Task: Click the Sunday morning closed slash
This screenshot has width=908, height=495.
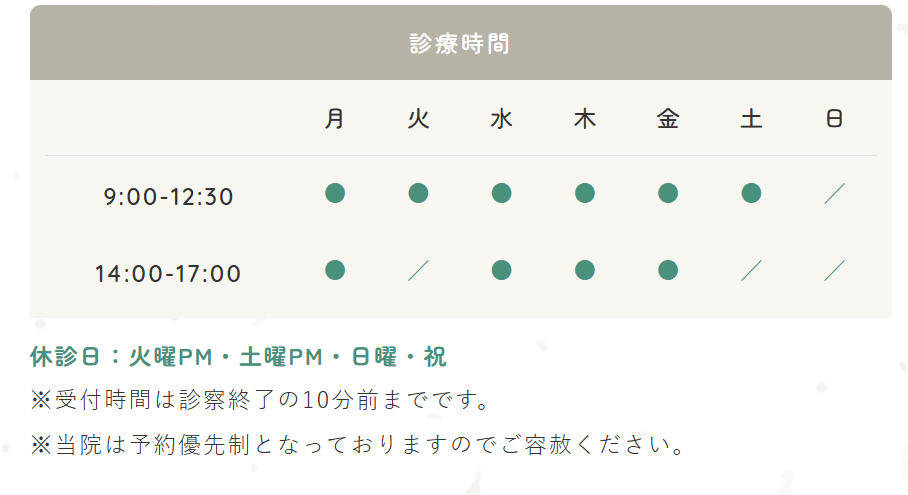Action: coord(835,194)
